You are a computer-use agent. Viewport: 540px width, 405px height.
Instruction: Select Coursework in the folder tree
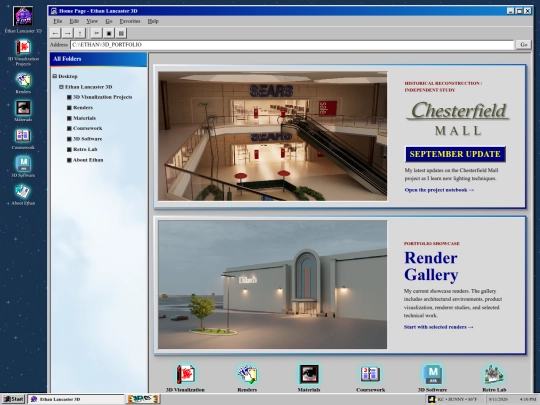[84, 128]
